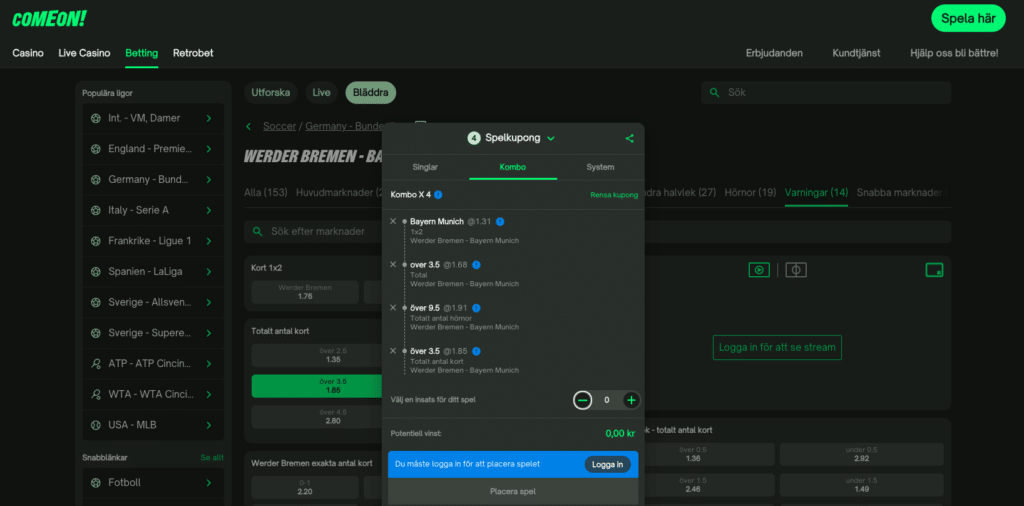Expand Fotboll quick link chevron
This screenshot has width=1024, height=506.
click(209, 482)
